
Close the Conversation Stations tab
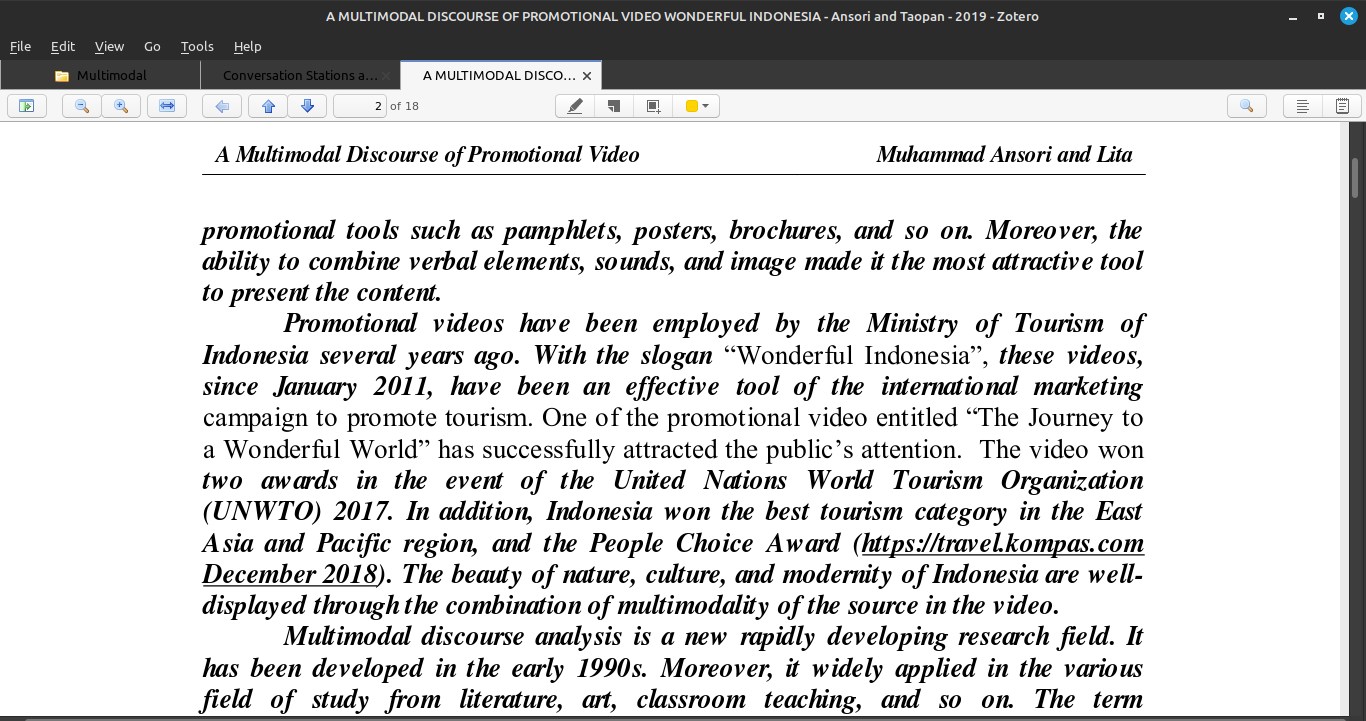(387, 76)
